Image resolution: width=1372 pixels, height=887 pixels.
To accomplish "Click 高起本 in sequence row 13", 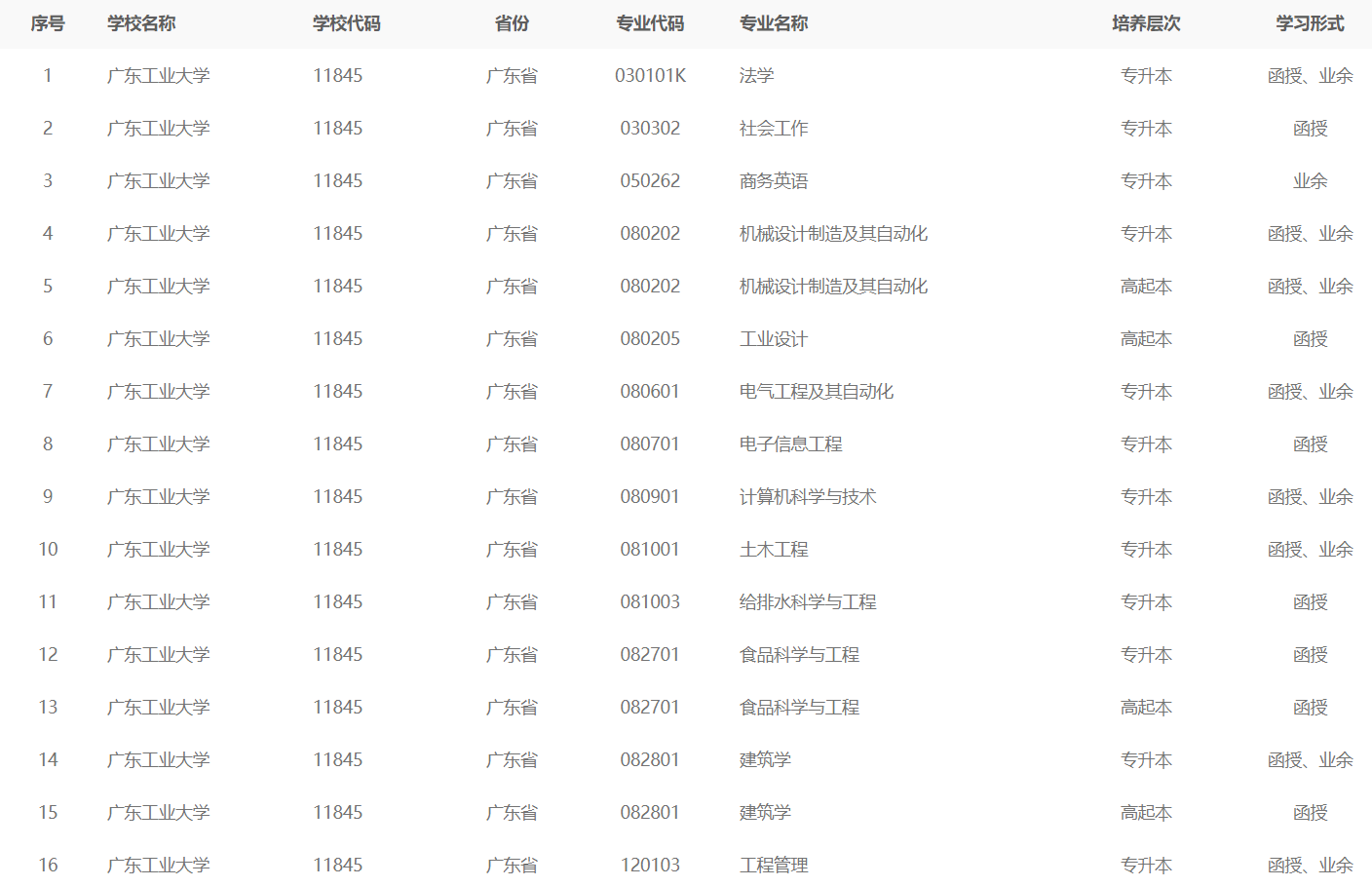I will coord(1146,708).
